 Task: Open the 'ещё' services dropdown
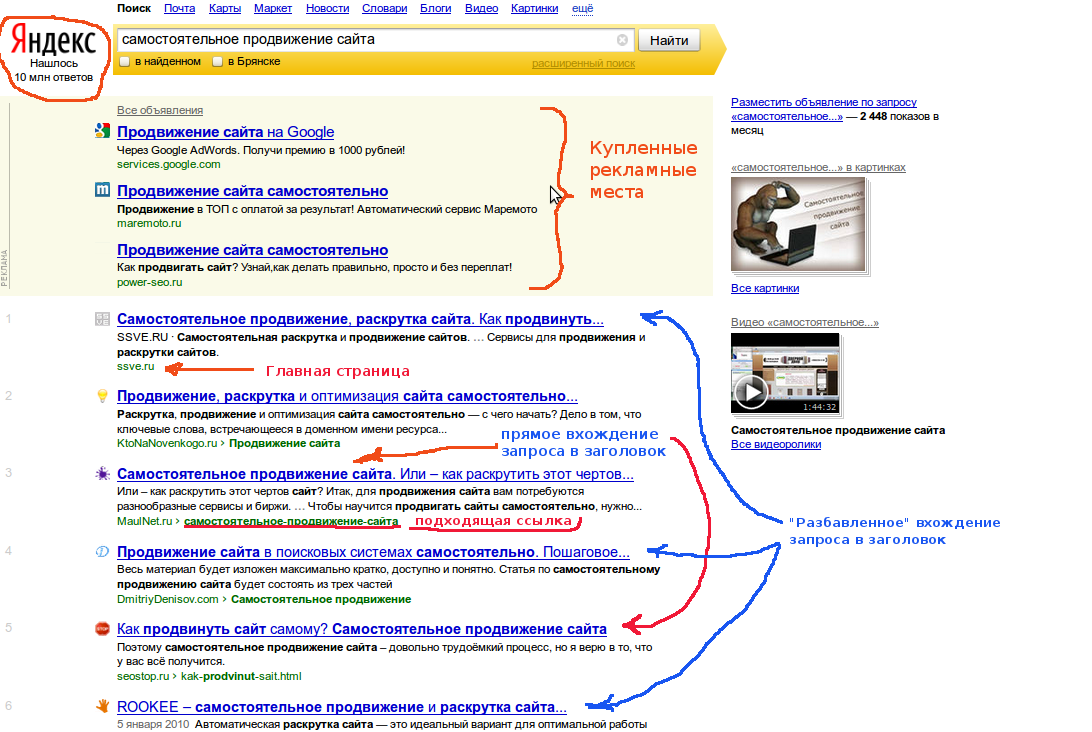[582, 8]
